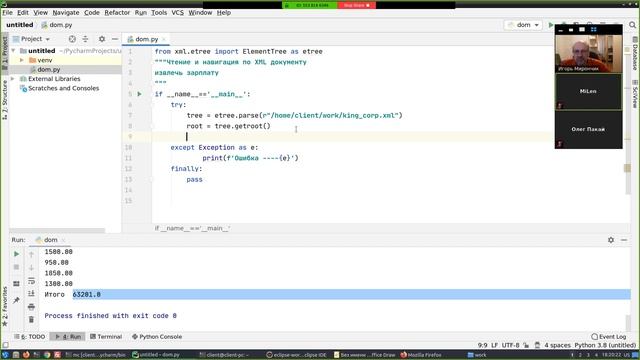
Task: Click the locate/scroll-from-source icon in Project panel
Action: point(72,39)
